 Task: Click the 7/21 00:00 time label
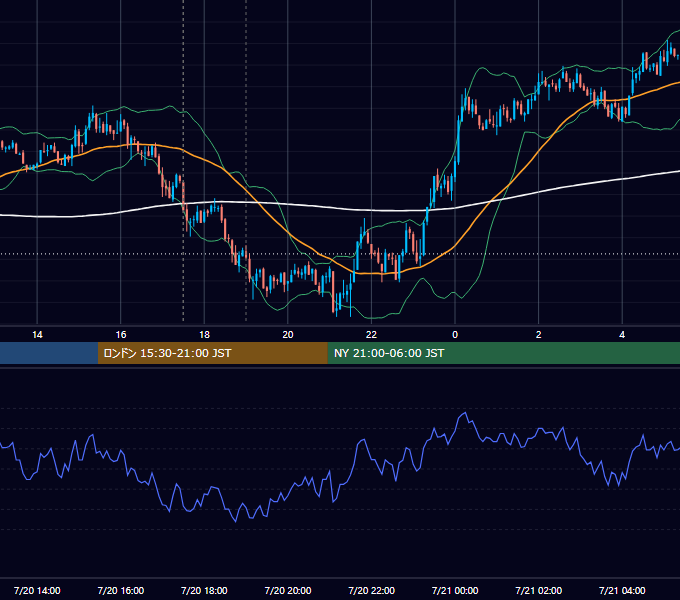click(x=455, y=590)
